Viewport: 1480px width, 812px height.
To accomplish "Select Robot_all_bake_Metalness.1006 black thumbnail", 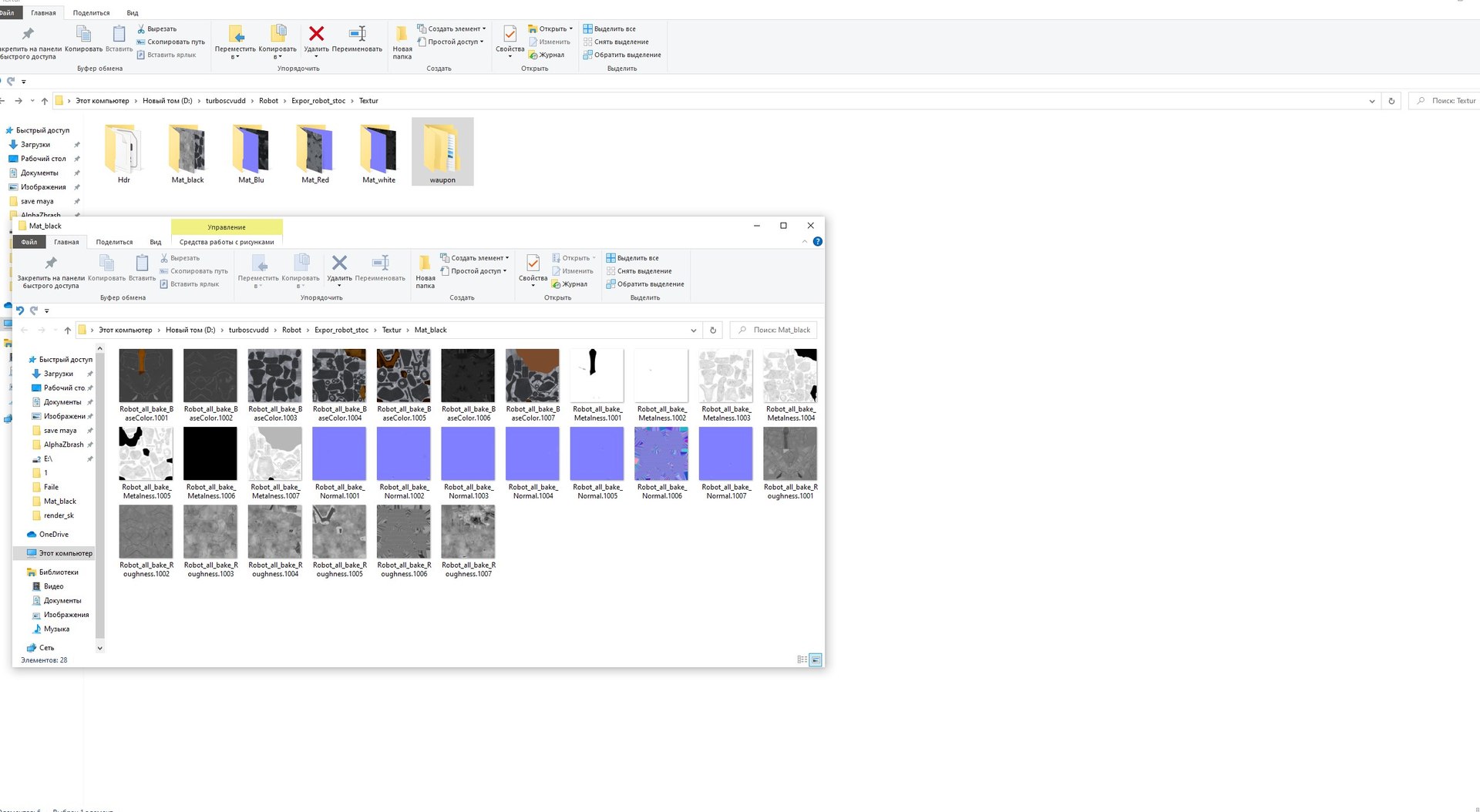I will 210,463.
